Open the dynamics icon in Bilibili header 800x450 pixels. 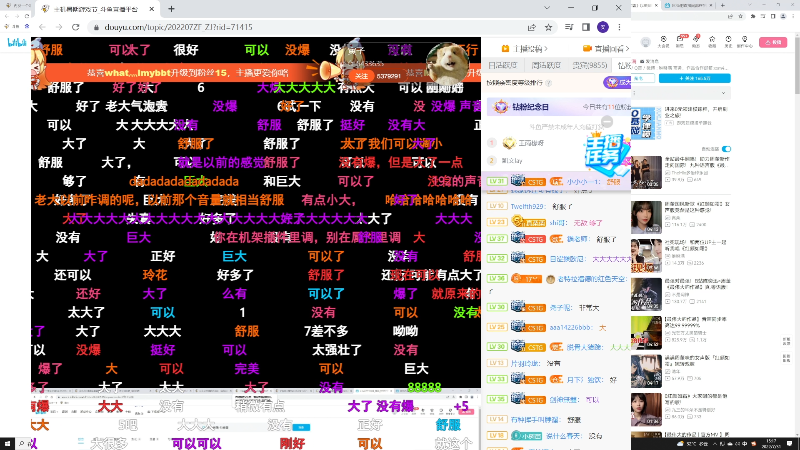coord(696,41)
